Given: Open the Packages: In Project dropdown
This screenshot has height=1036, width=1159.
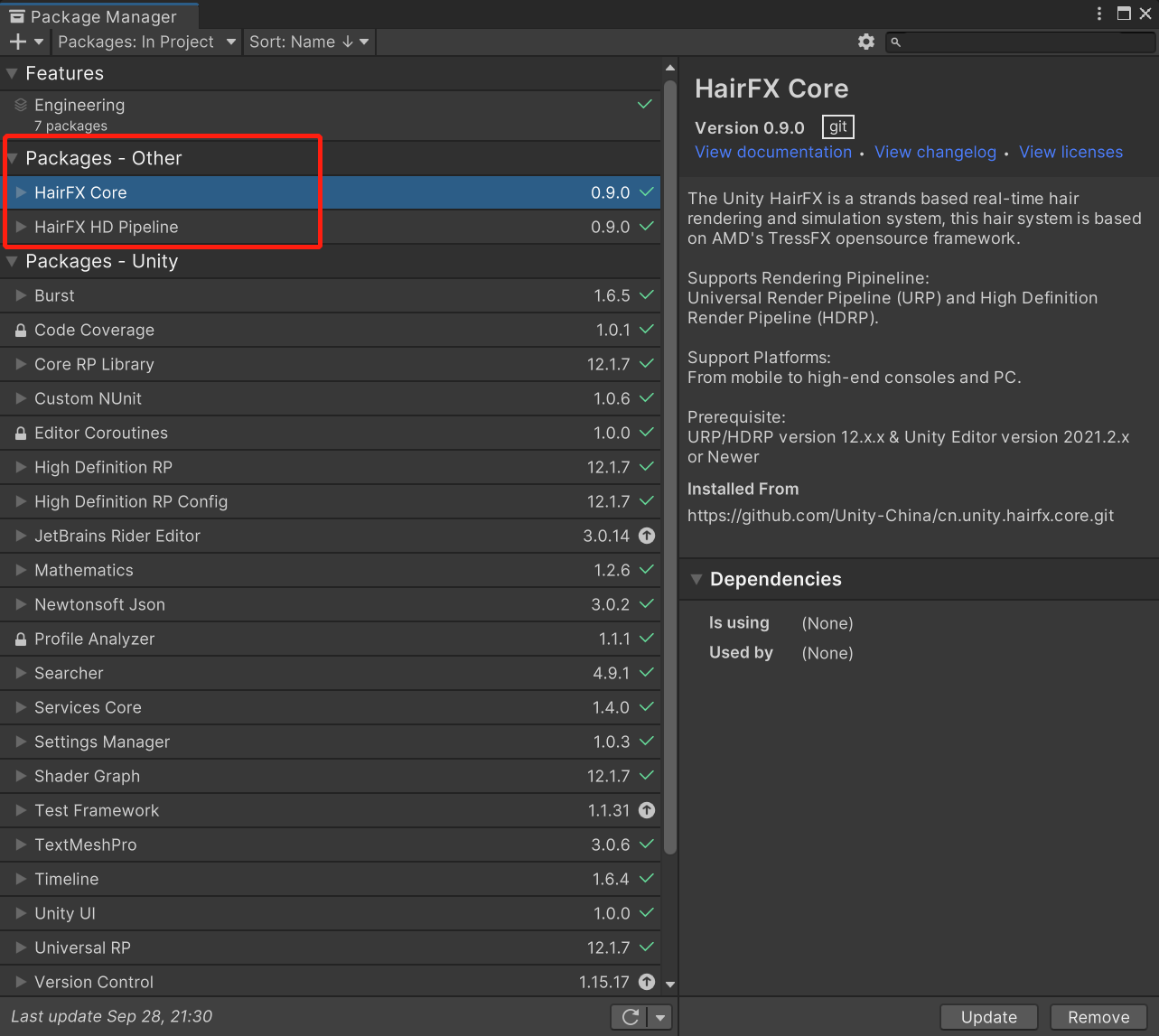Looking at the screenshot, I should (x=145, y=42).
